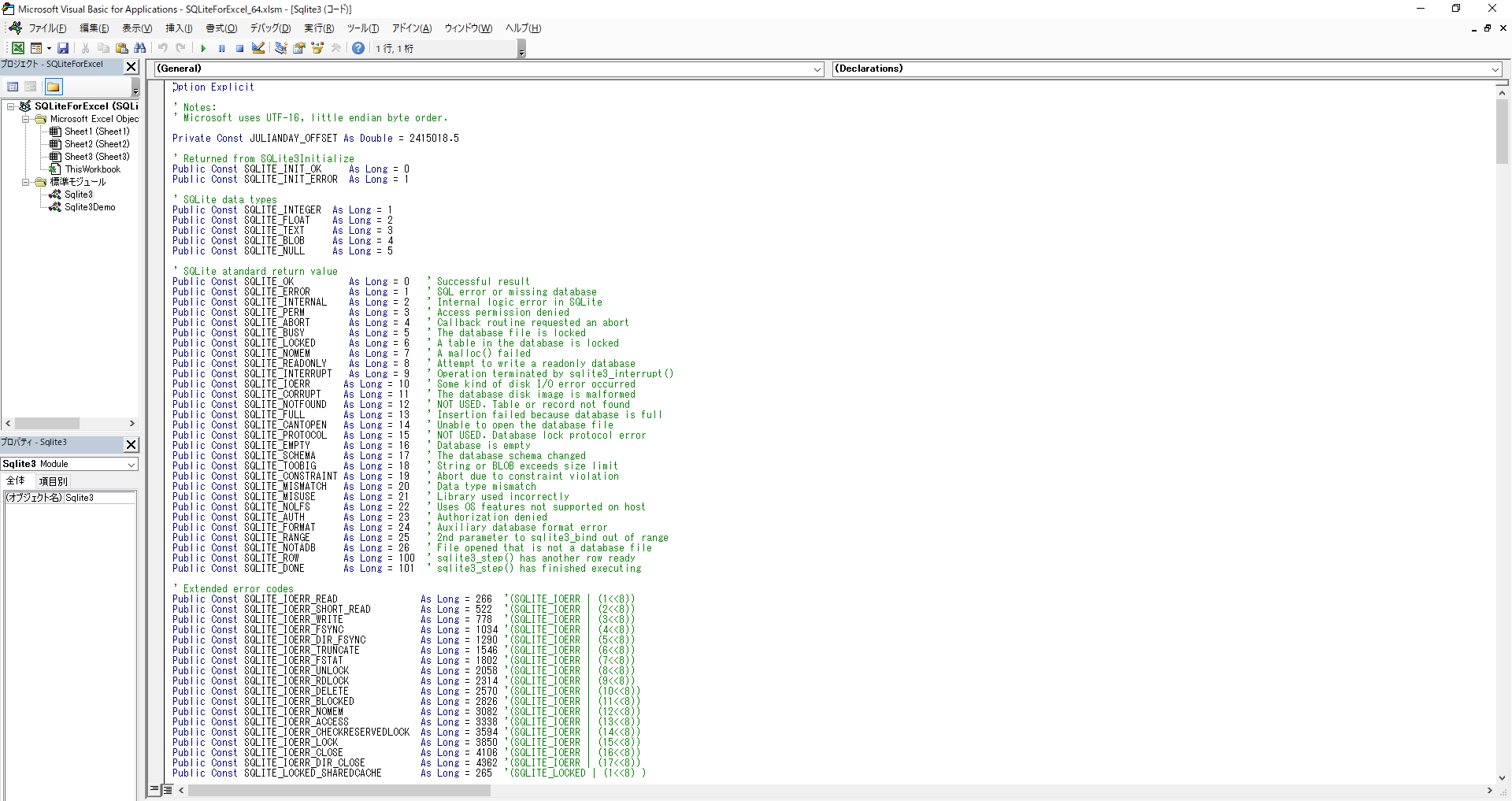The height and width of the screenshot is (801, 1512).
Task: Click the View Microsoft Excel icon
Action: click(x=17, y=48)
